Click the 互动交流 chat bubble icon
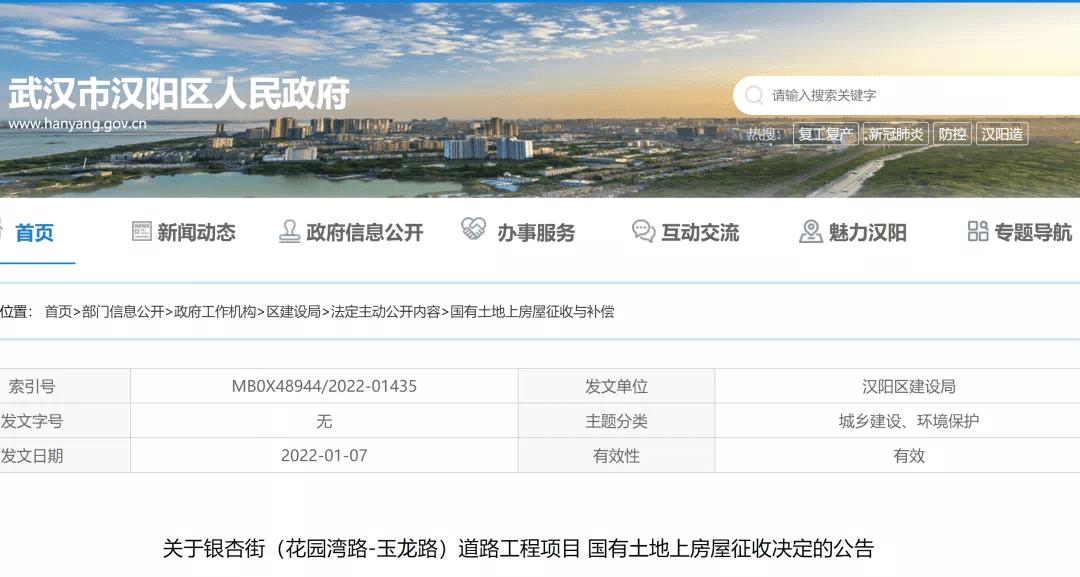Viewport: 1080px width, 577px height. tap(643, 232)
